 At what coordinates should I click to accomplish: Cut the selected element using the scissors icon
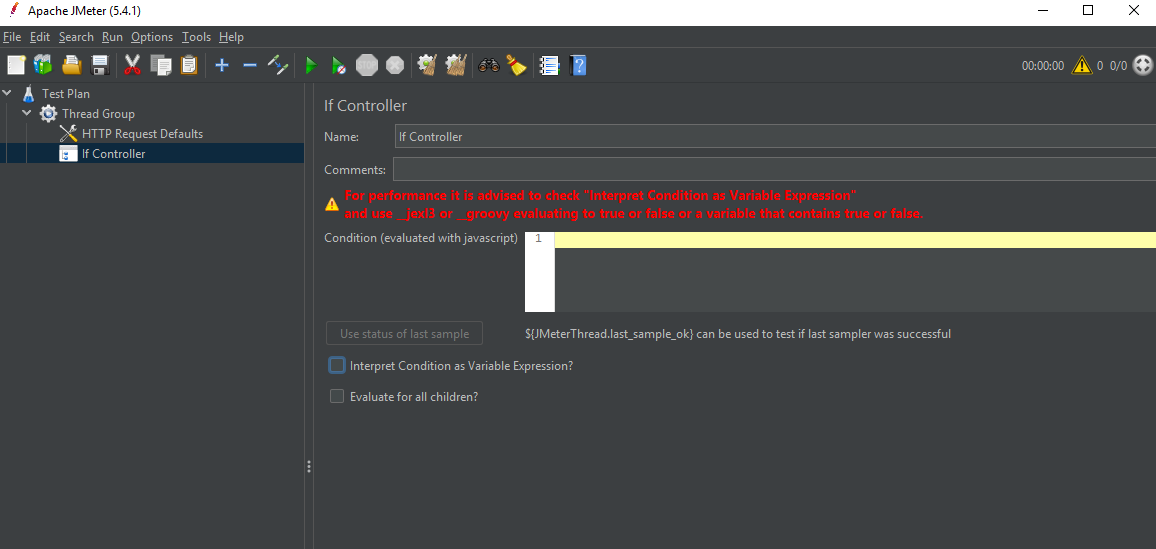tap(133, 66)
